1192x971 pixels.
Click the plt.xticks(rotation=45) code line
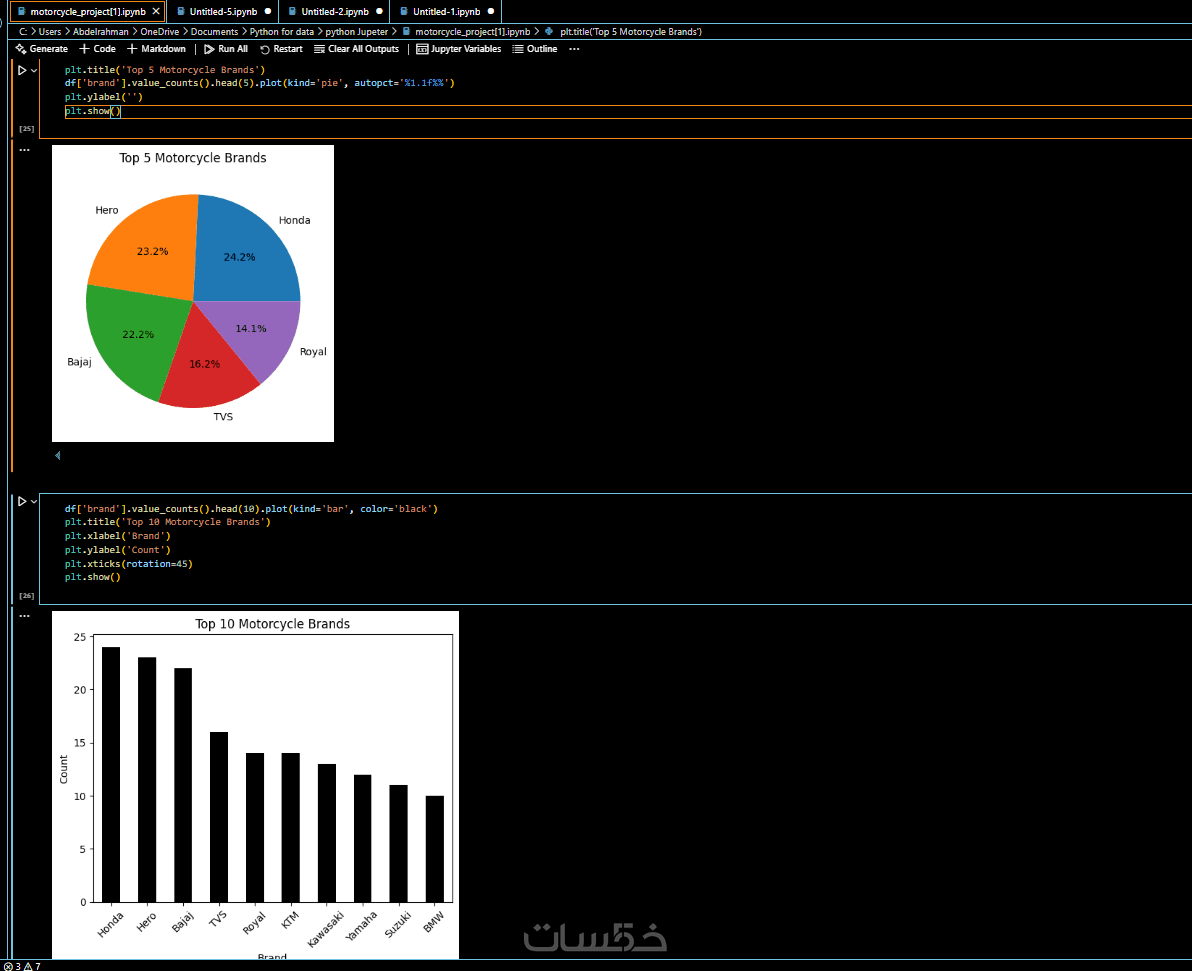tap(128, 563)
